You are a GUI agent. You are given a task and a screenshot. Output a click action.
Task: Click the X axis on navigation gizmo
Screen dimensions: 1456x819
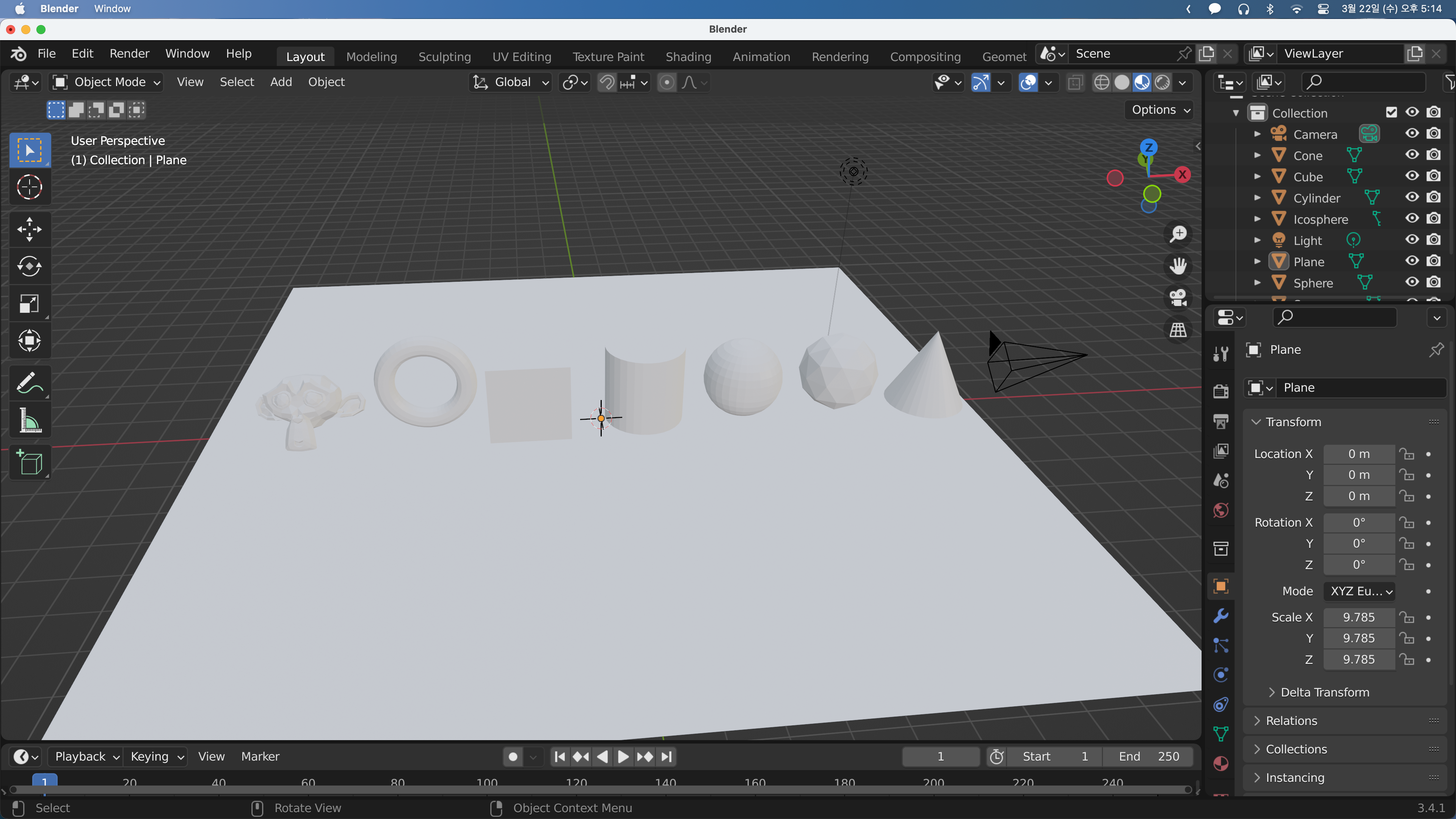point(1182,175)
